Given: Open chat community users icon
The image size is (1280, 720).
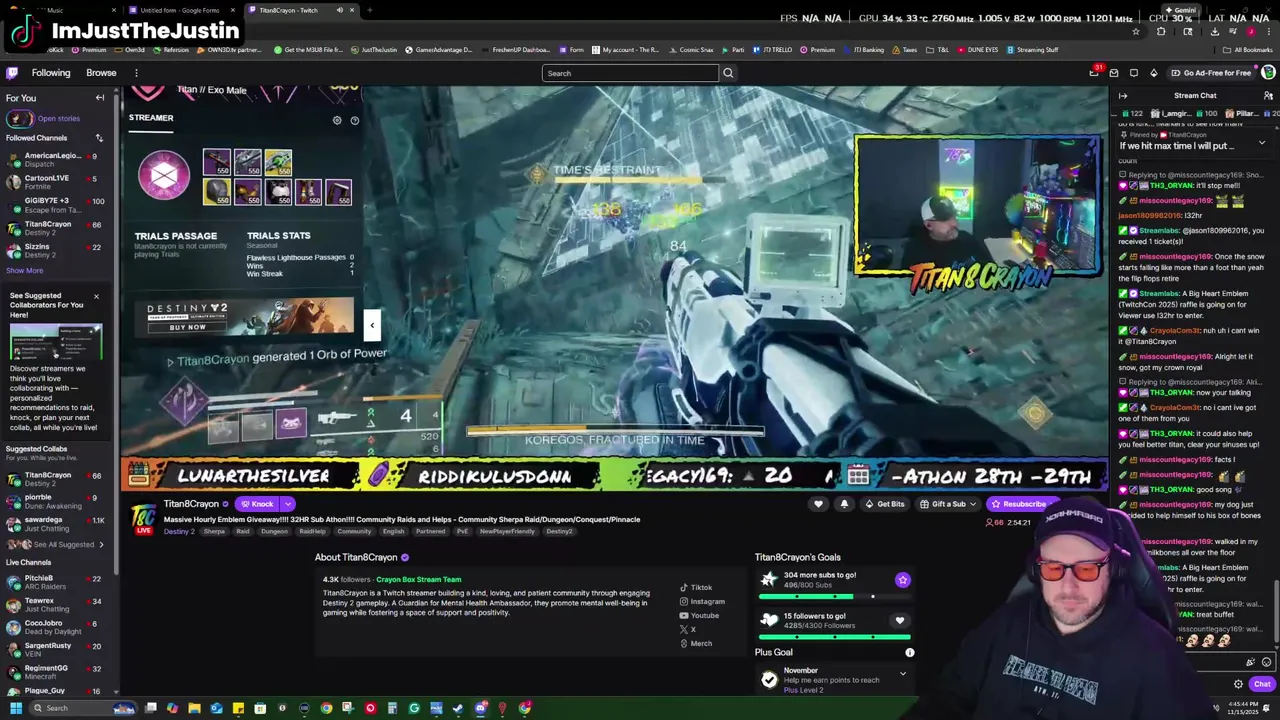Looking at the screenshot, I should [1268, 96].
